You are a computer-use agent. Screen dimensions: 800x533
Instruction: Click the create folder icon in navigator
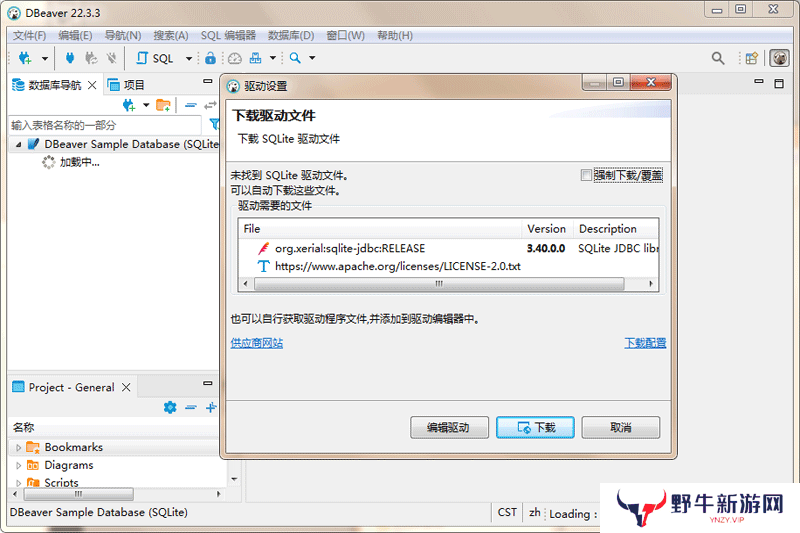[x=163, y=106]
